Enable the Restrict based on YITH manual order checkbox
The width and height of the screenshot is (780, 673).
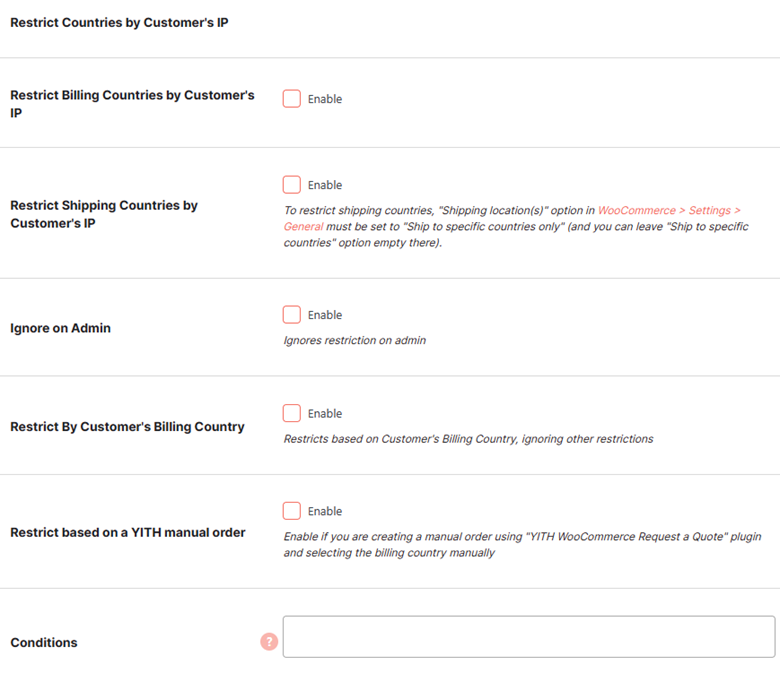tap(292, 511)
